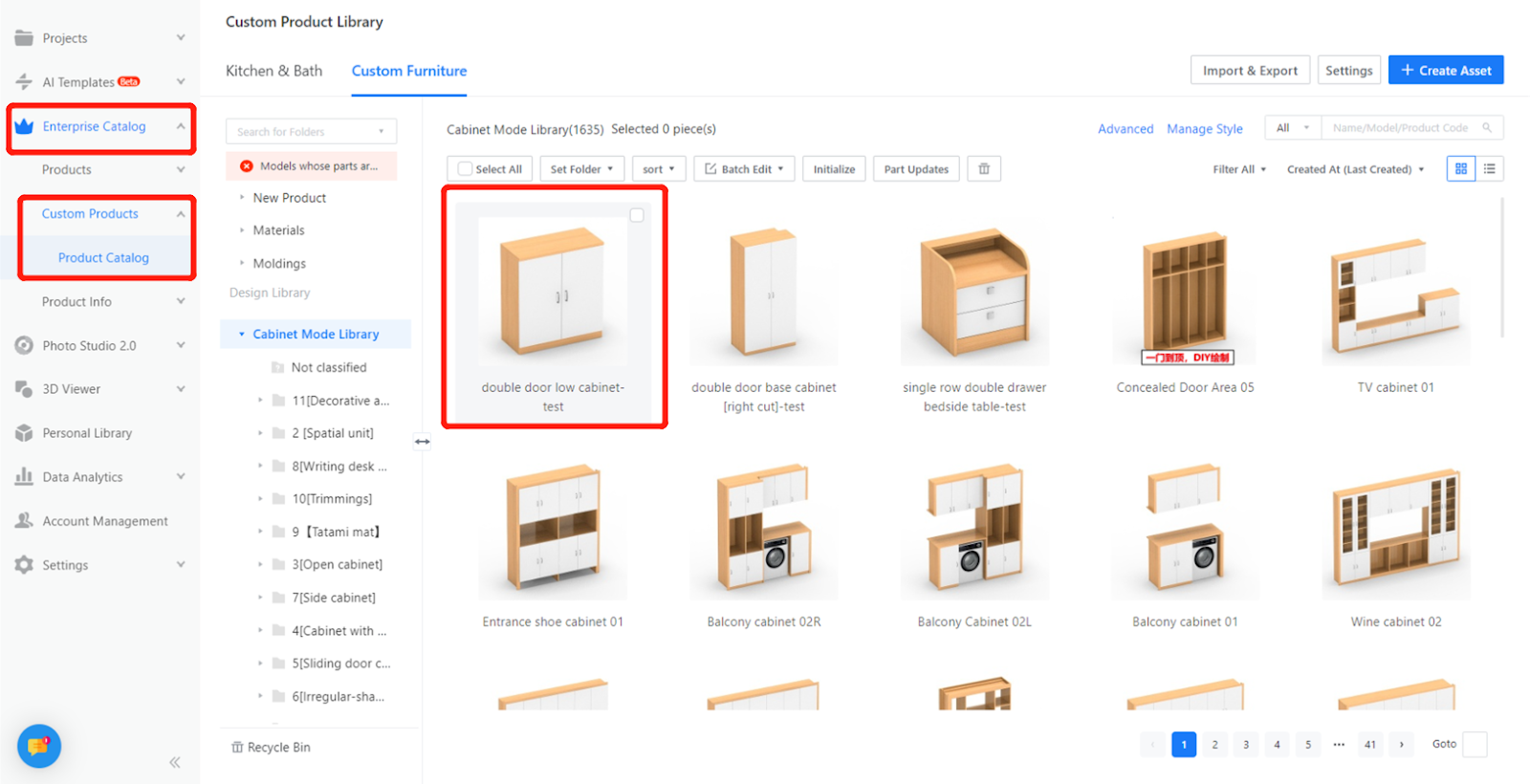1530x784 pixels.
Task: Expand the New Product tree node
Action: tap(242, 198)
